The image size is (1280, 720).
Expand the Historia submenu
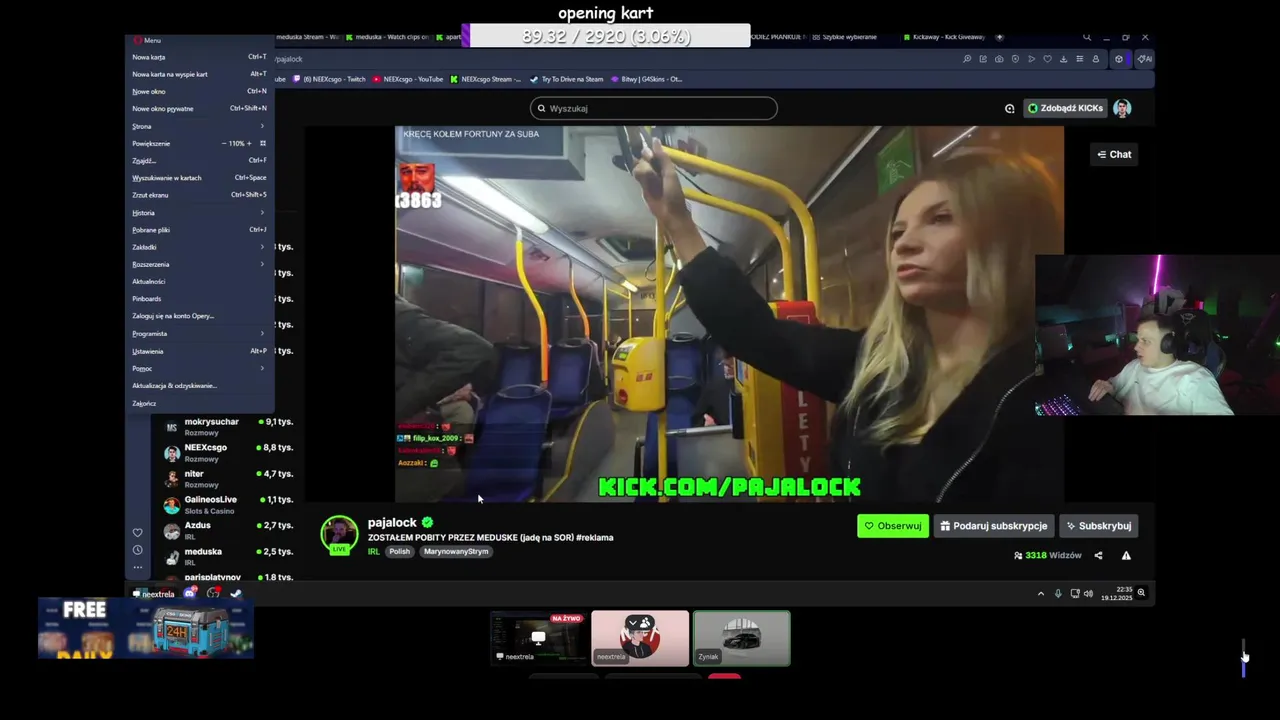coord(200,212)
